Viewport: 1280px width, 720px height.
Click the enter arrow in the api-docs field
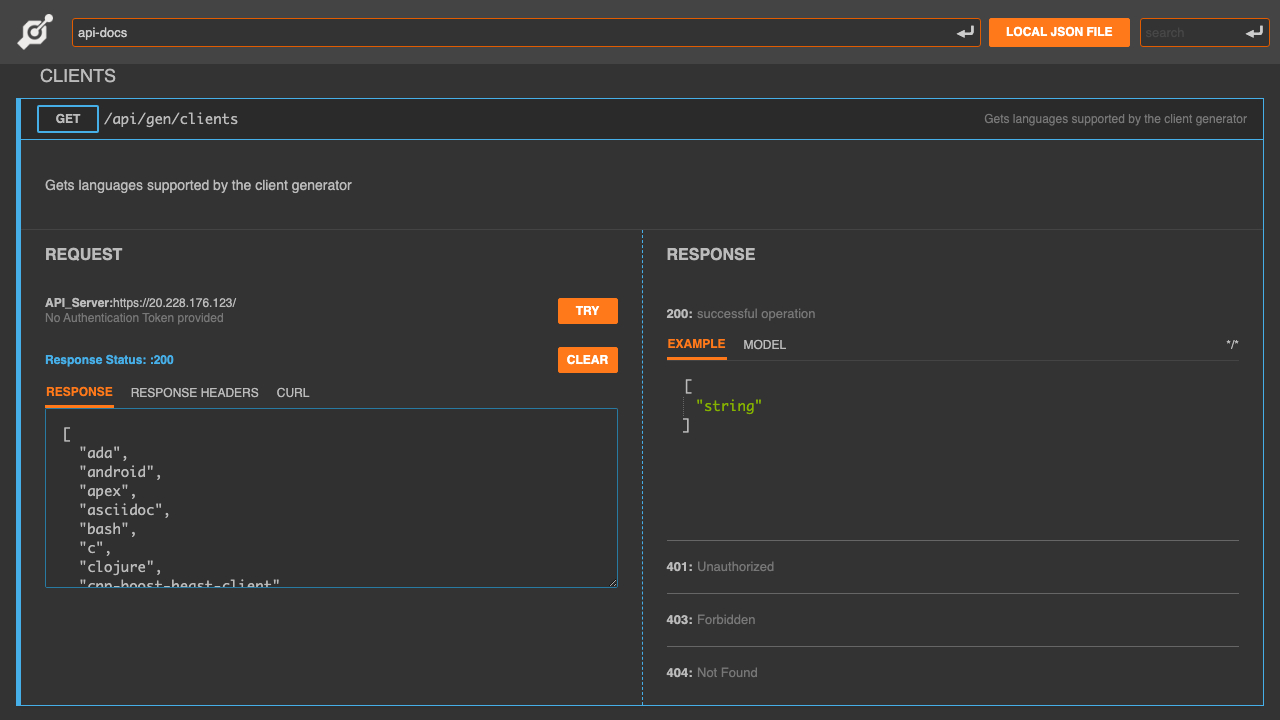pyautogui.click(x=965, y=33)
